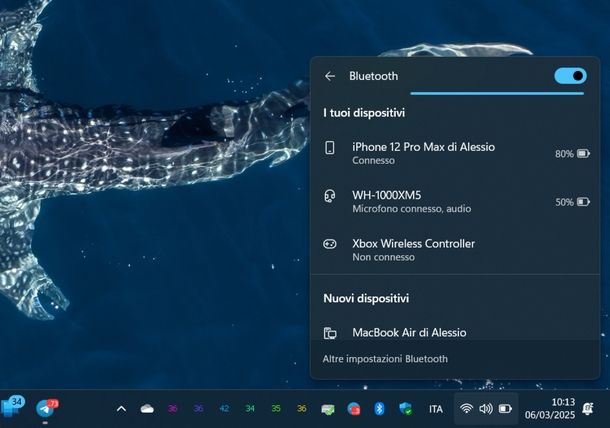
Task: Turn off the Bluetooth toggle switch
Action: point(570,76)
